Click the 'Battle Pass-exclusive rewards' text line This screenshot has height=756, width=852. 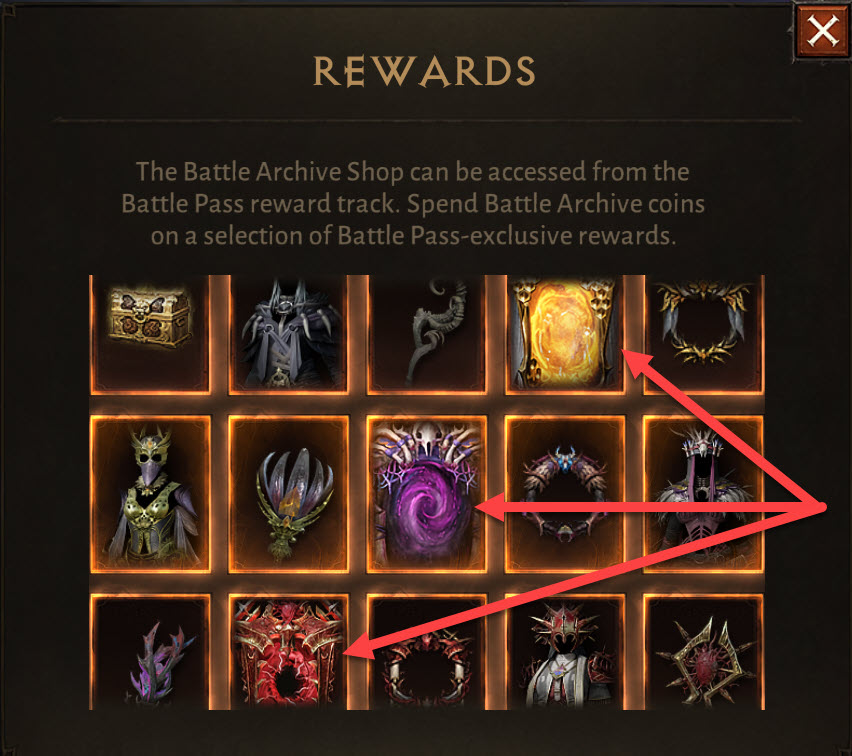[x=504, y=236]
